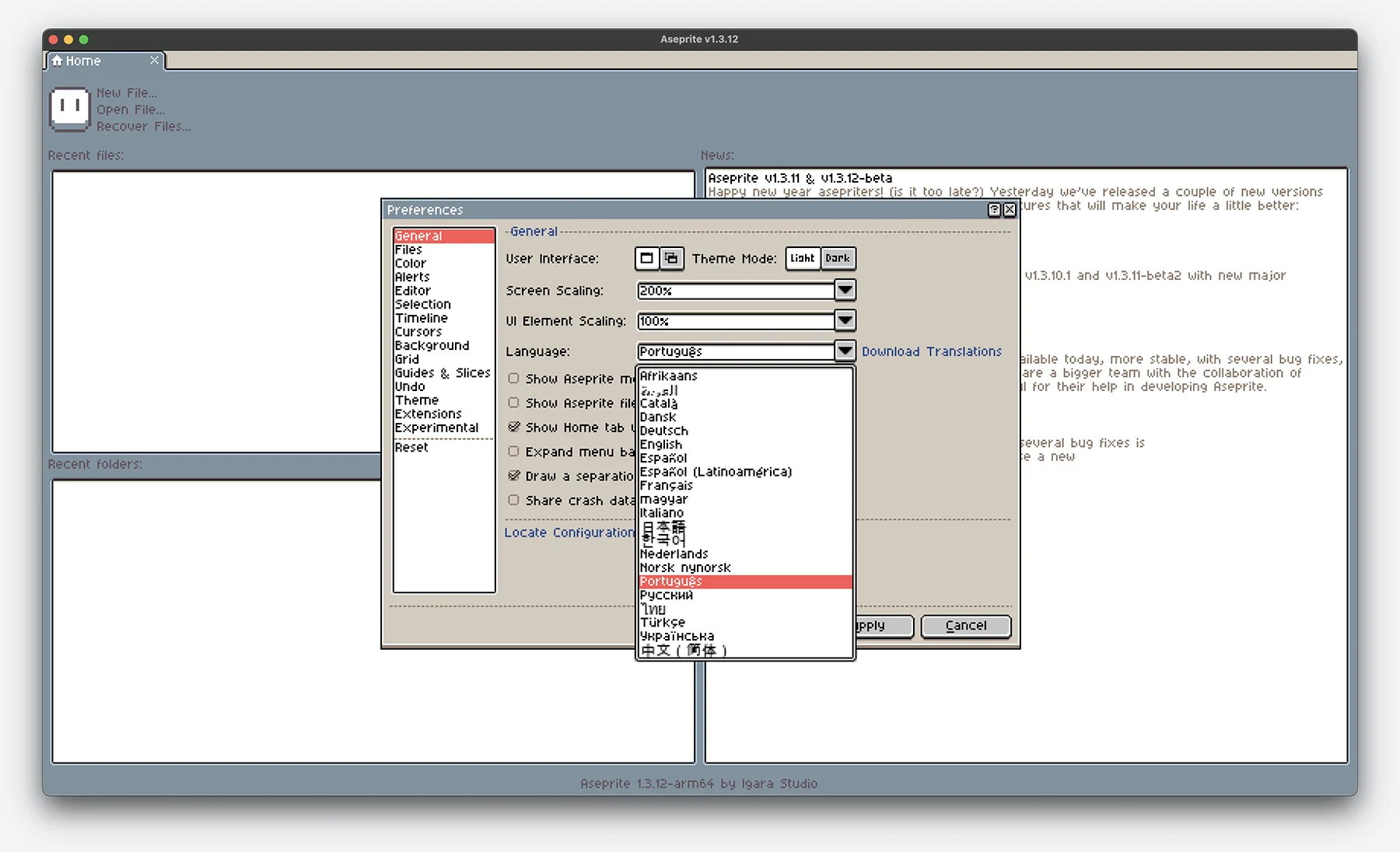Click the UI Element Scaling 100% field
This screenshot has height=852, width=1400.
[x=736, y=320]
